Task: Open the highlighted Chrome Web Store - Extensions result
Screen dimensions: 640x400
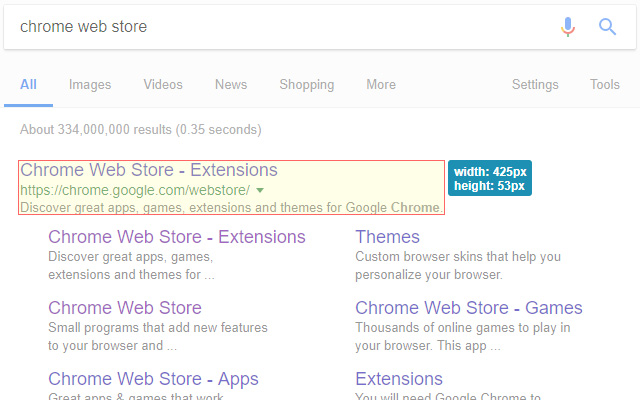Action: [149, 170]
